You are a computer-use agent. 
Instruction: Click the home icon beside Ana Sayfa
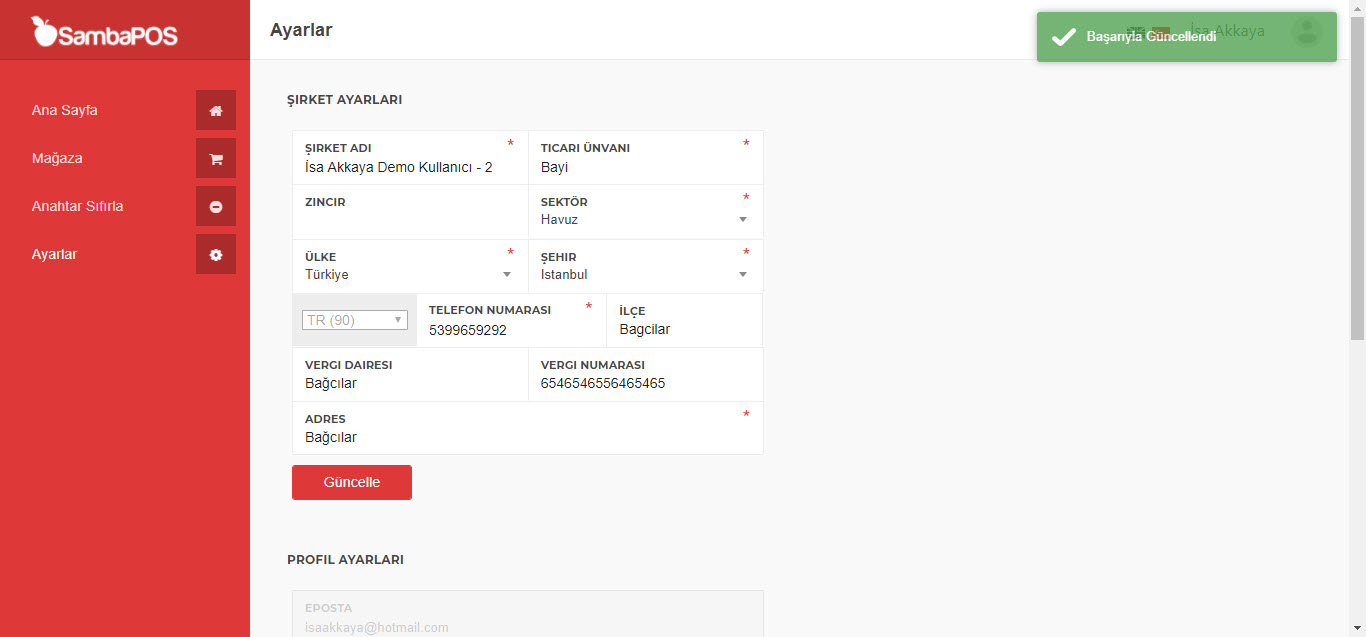point(216,110)
